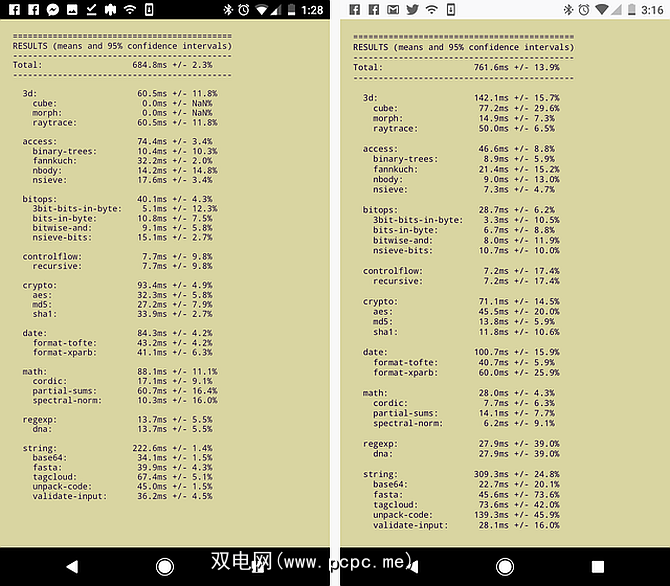Click 'validate-input:' label in left phone

70,496
